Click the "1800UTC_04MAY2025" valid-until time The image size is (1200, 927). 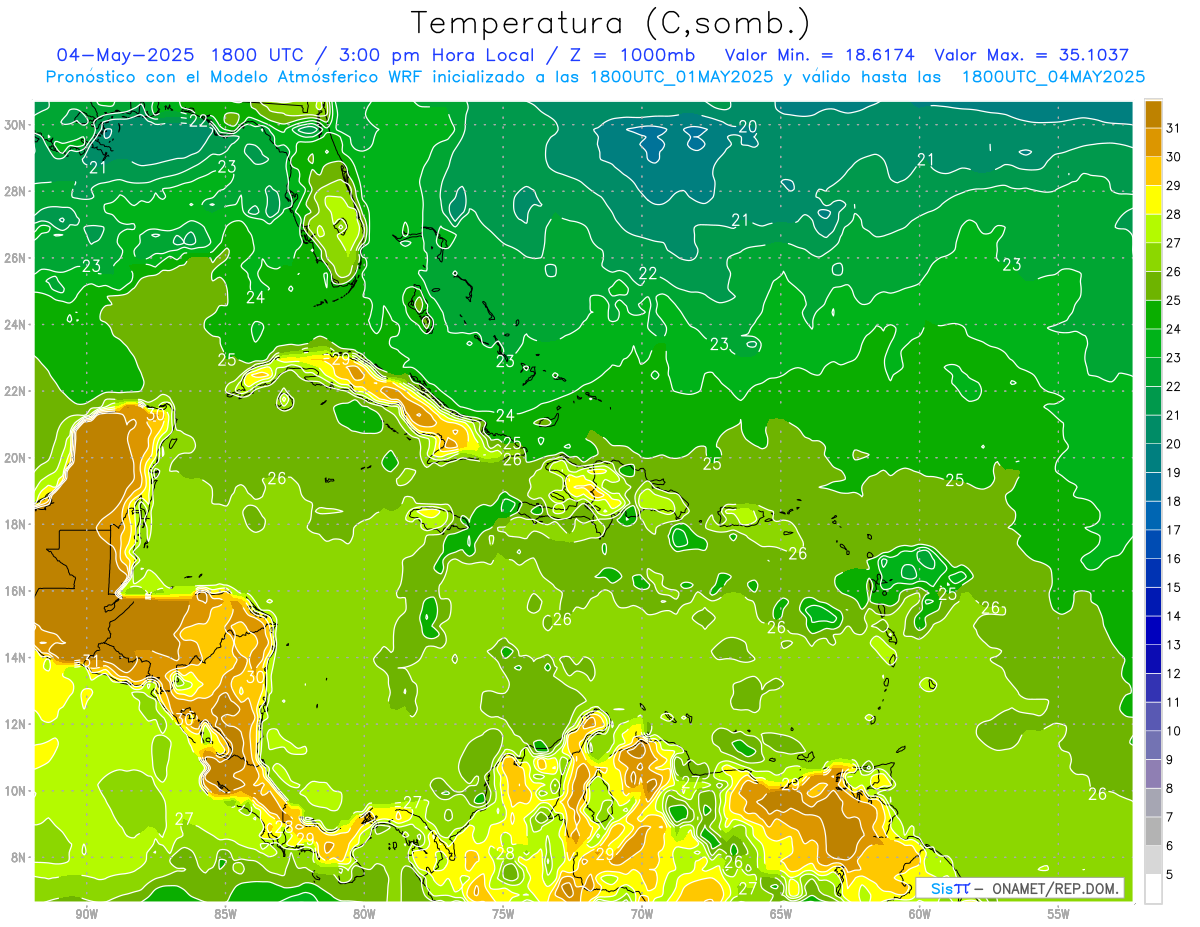coord(1053,76)
